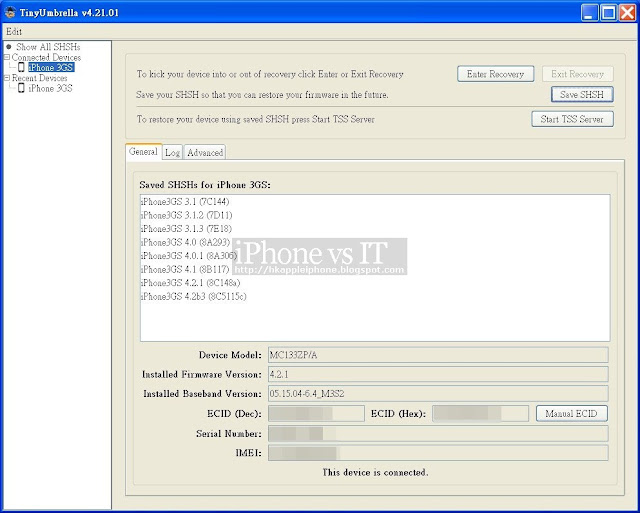
Task: Select the Recent Devices label
Action: pyautogui.click(x=40, y=78)
